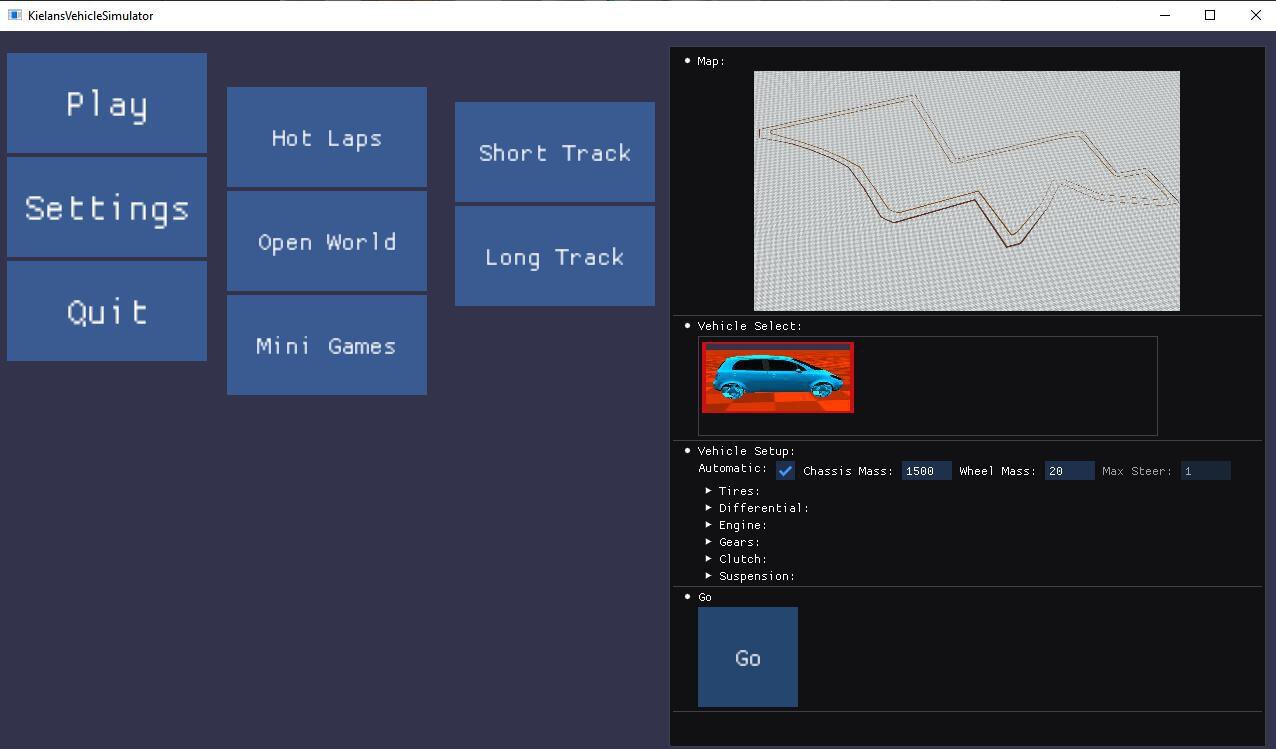Screen dimensions: 1276x749
Task: Expand the Suspension section
Action: (750, 576)
